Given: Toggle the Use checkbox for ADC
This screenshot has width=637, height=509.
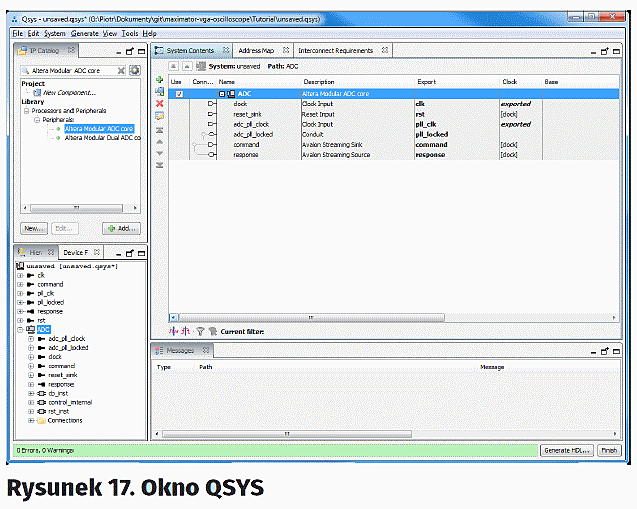Looking at the screenshot, I should pos(179,94).
